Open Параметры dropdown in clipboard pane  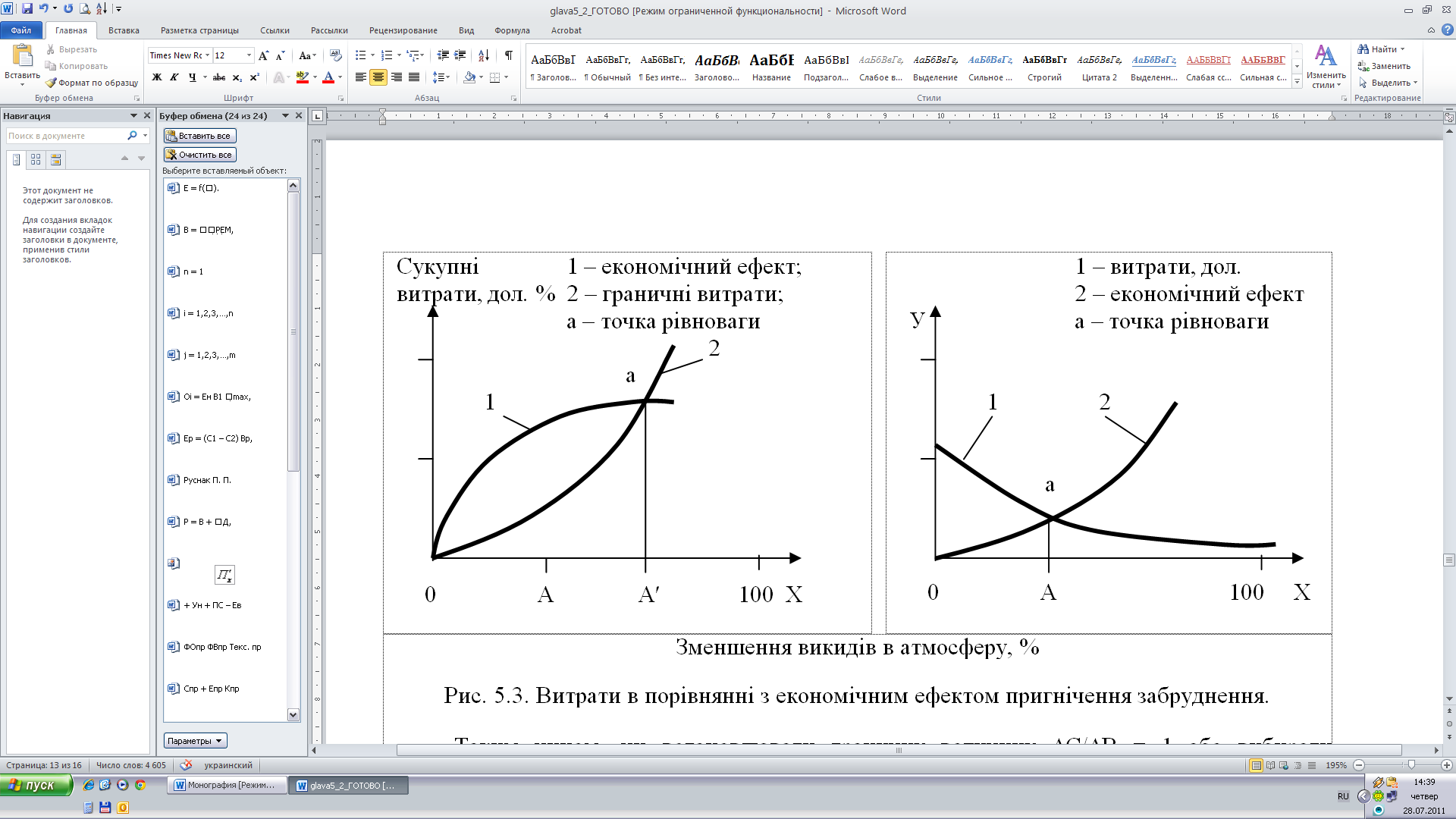pos(195,741)
